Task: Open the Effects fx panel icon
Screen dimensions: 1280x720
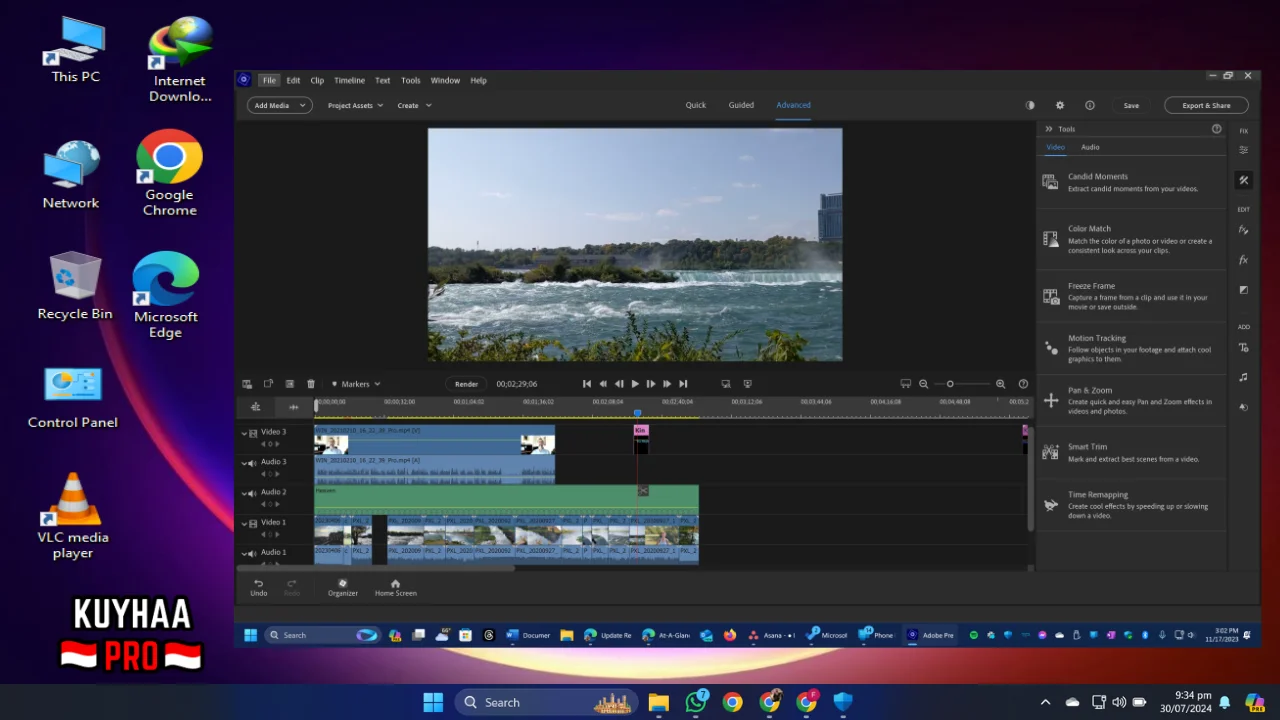Action: (x=1243, y=260)
